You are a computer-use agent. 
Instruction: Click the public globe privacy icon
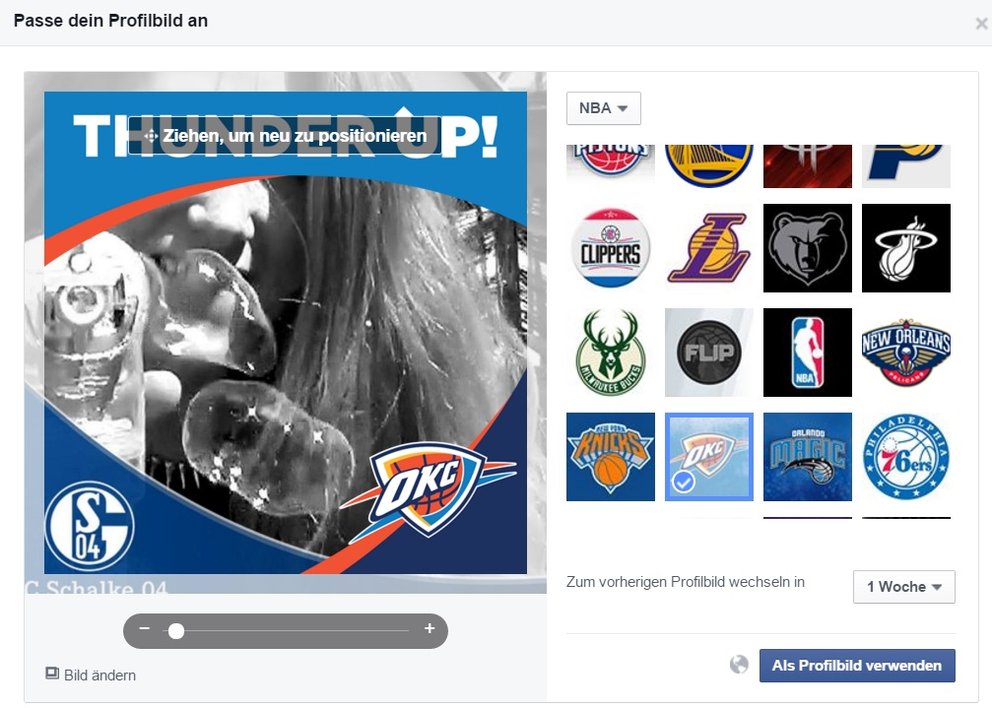click(738, 664)
